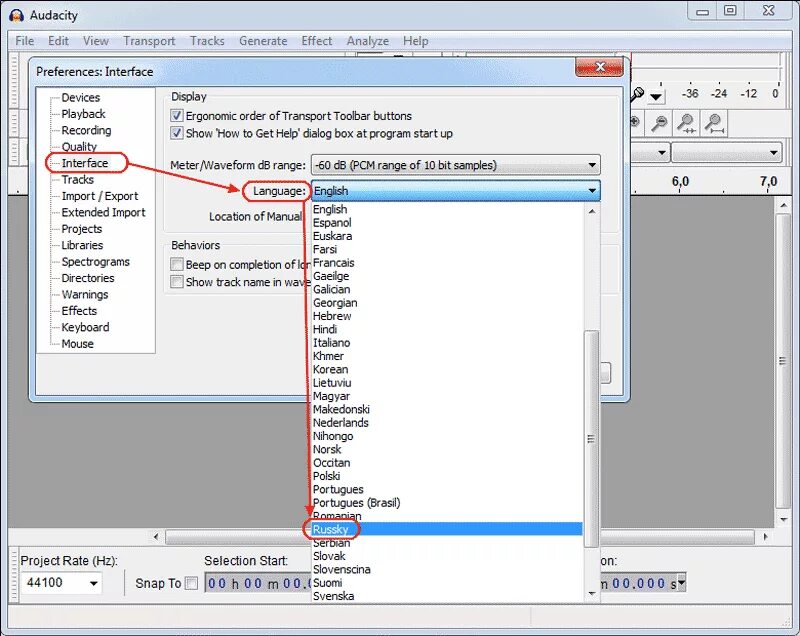Open the Tracks menu
The image size is (800, 636).
207,41
